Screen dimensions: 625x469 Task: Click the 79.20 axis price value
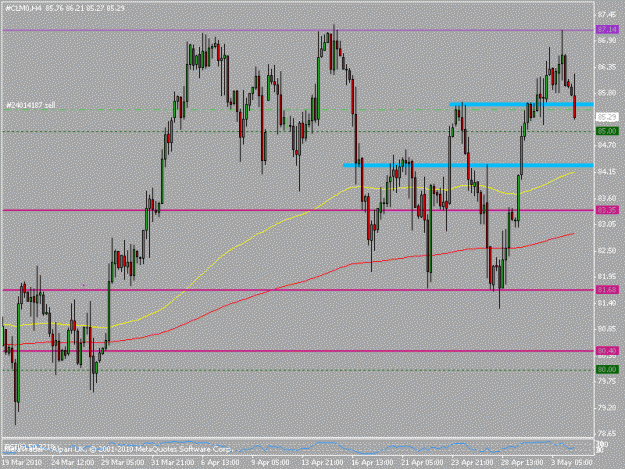tap(607, 408)
